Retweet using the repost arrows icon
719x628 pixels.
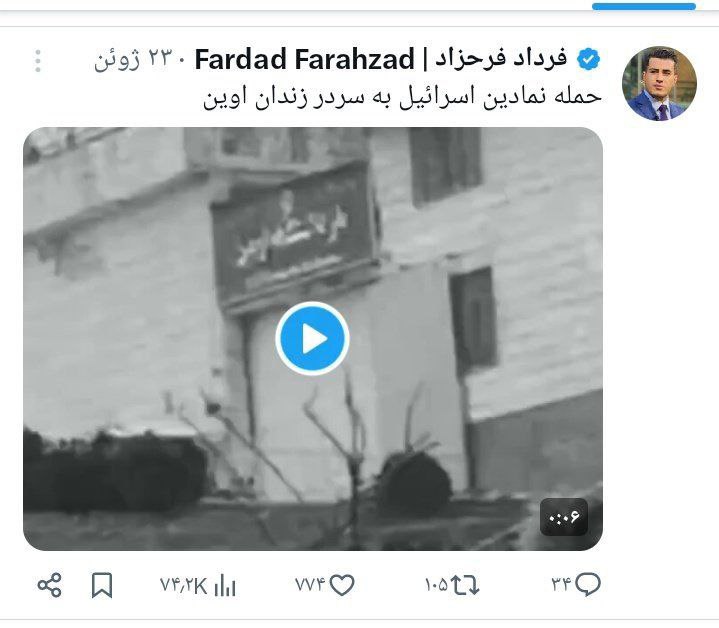click(x=465, y=585)
